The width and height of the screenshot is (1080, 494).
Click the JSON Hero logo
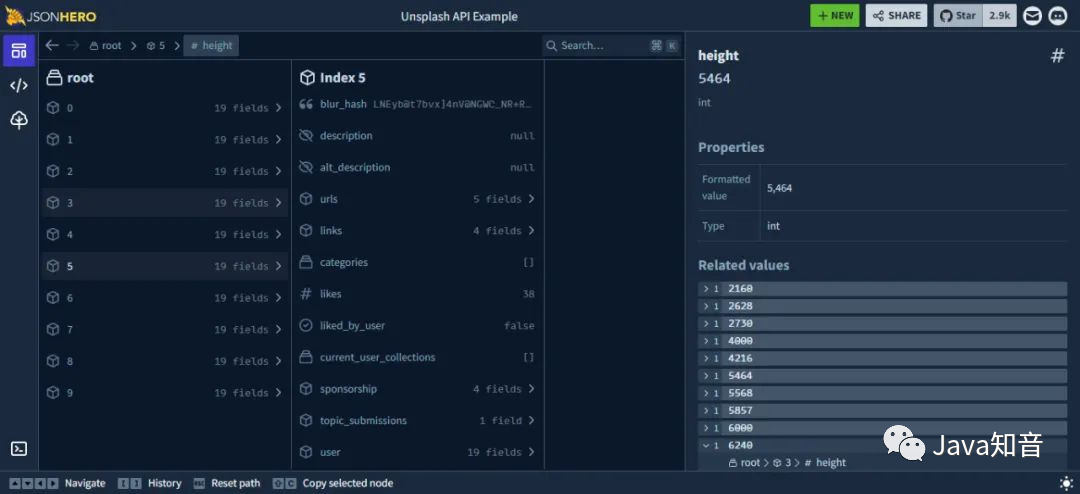click(x=50, y=16)
